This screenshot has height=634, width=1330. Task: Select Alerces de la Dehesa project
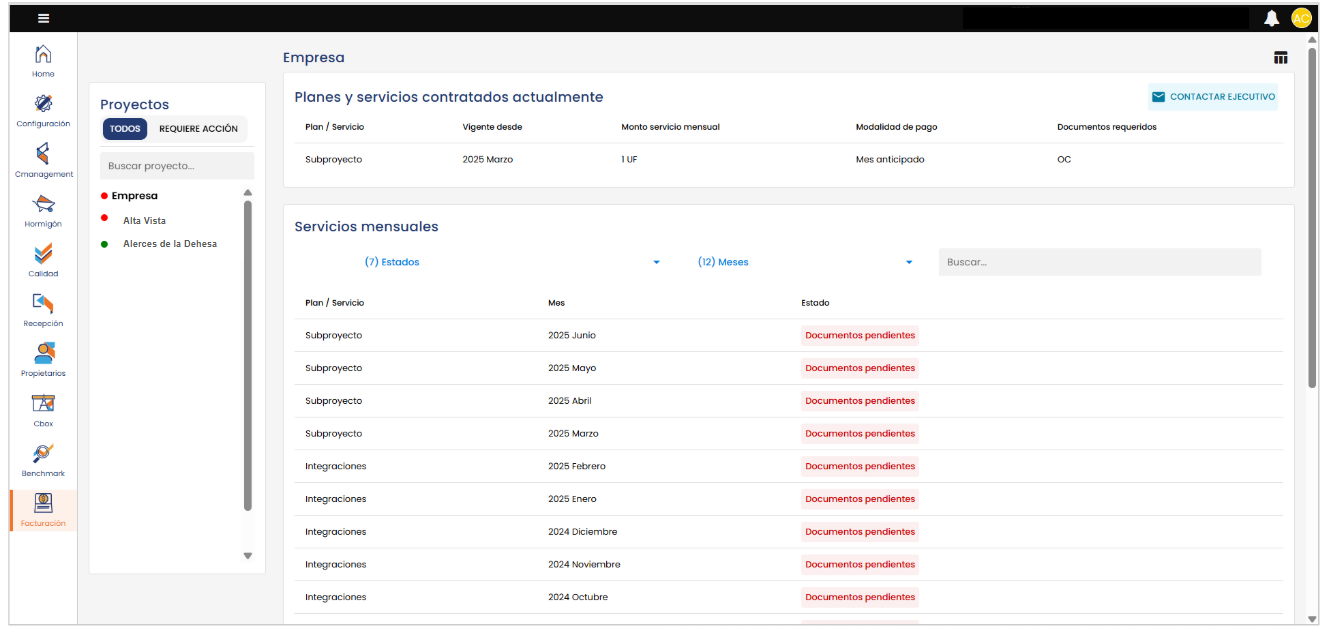169,244
